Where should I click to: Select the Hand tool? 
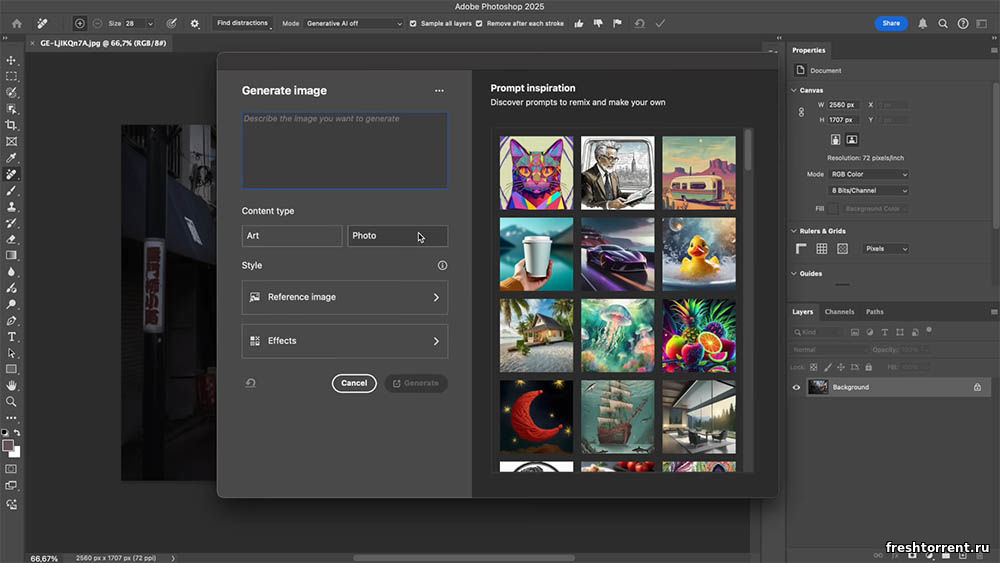(11, 385)
